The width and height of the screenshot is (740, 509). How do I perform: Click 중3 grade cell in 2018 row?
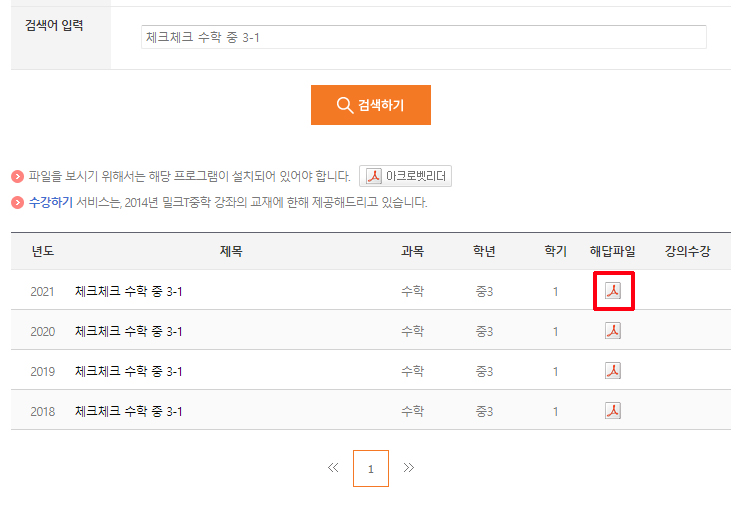click(484, 412)
